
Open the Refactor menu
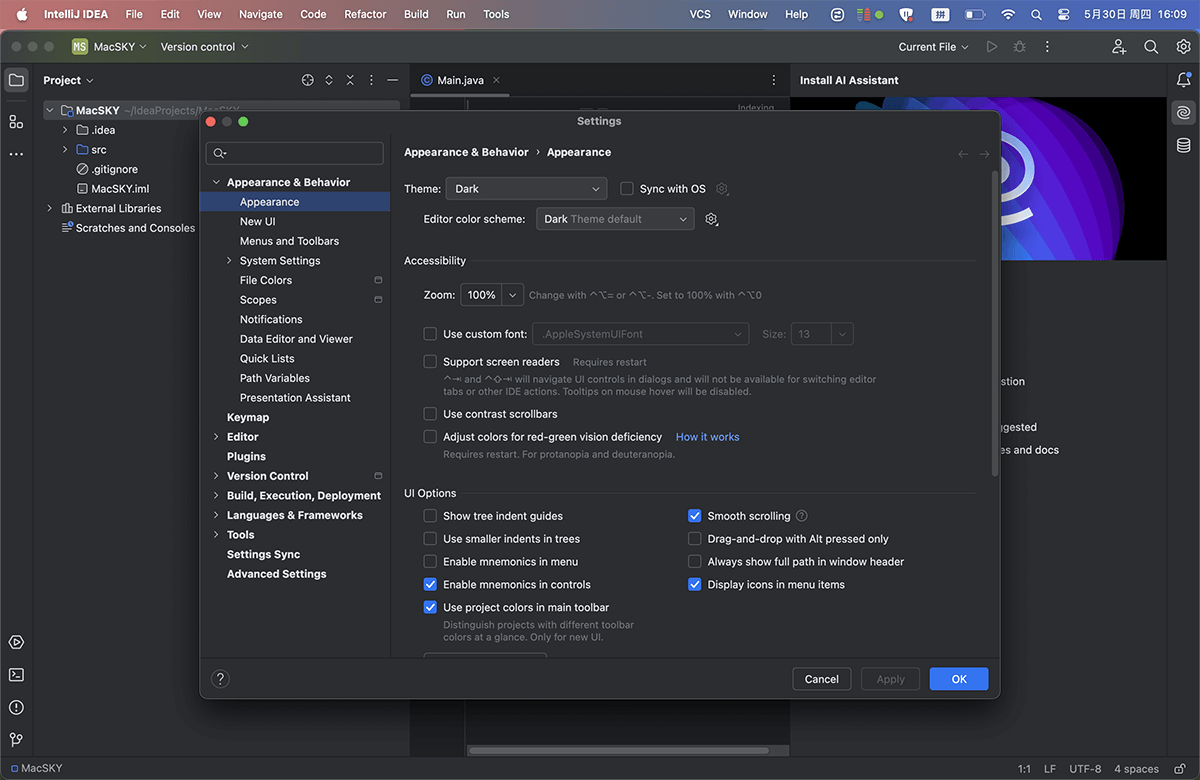click(x=365, y=14)
